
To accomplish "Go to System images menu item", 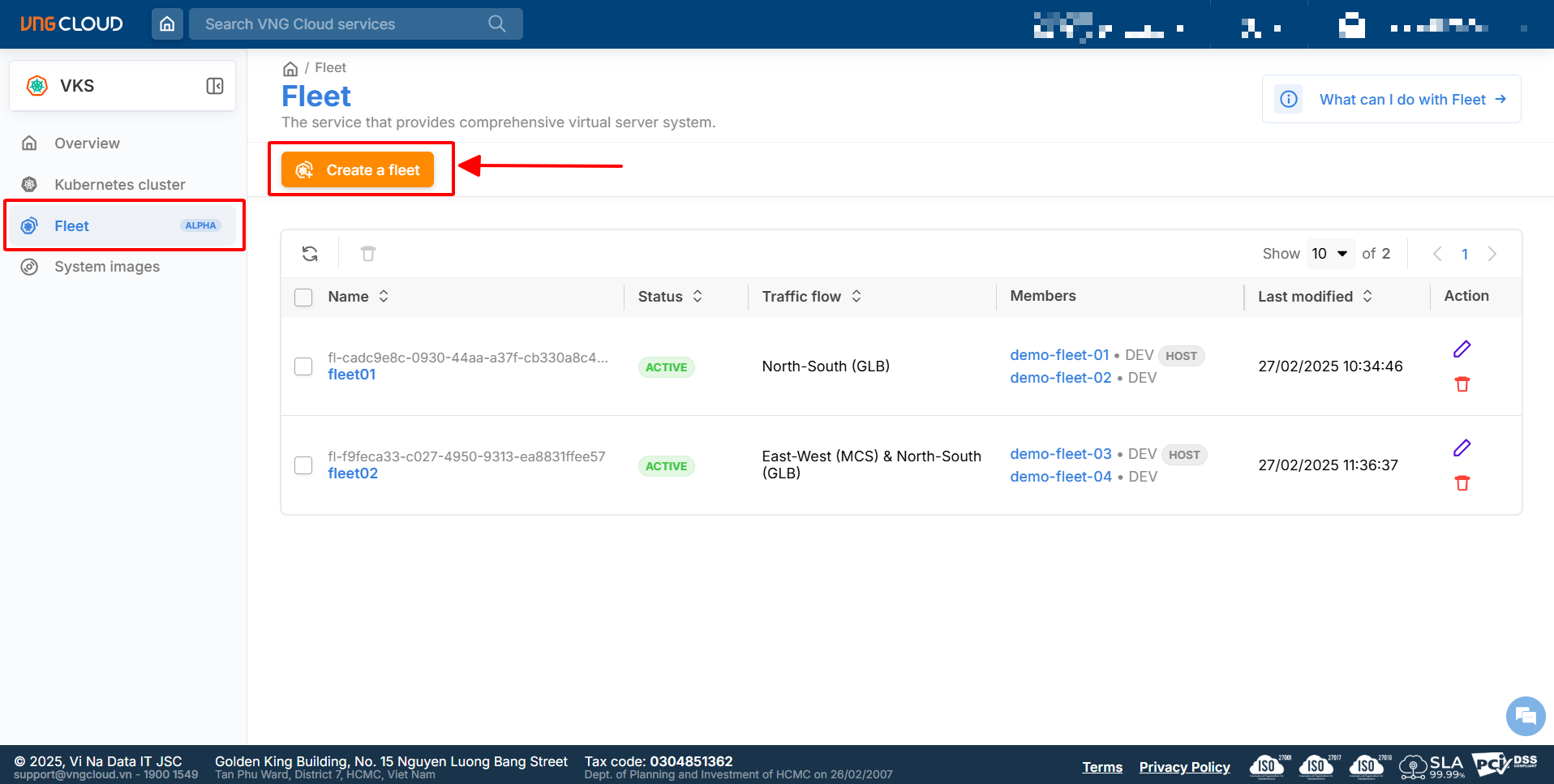I will (107, 267).
